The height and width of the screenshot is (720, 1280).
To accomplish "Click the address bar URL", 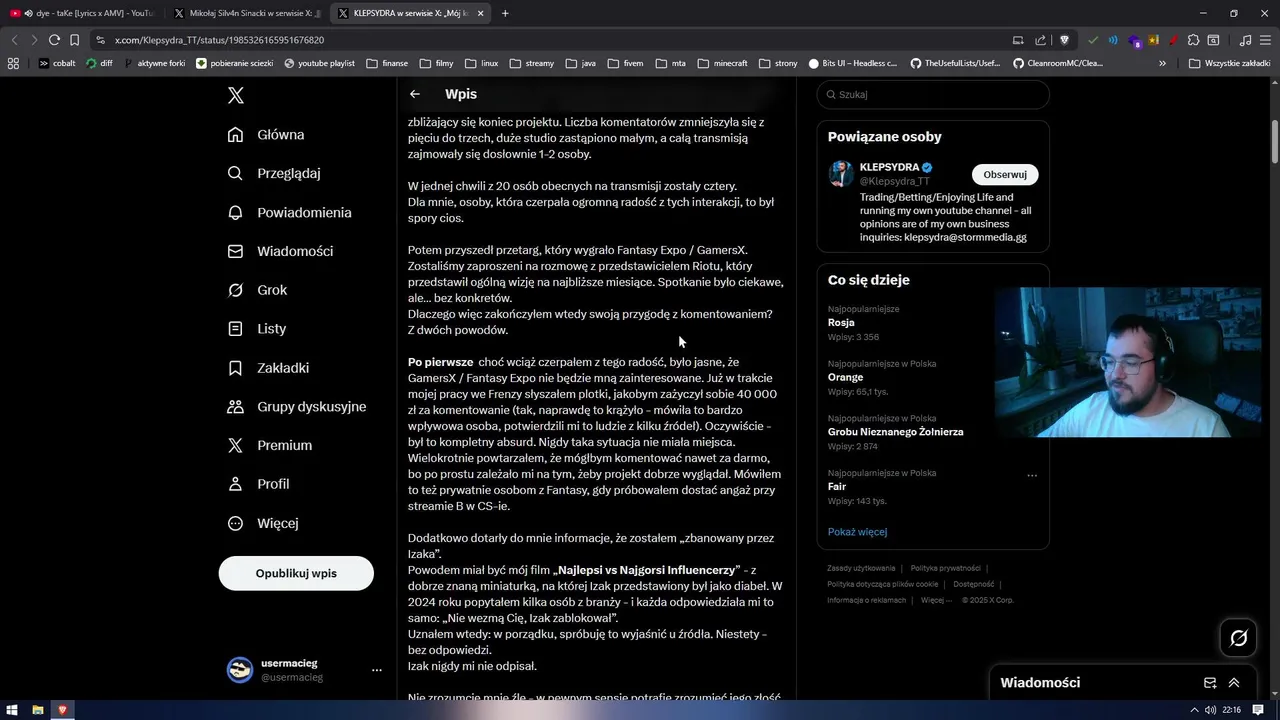I will pos(219,40).
